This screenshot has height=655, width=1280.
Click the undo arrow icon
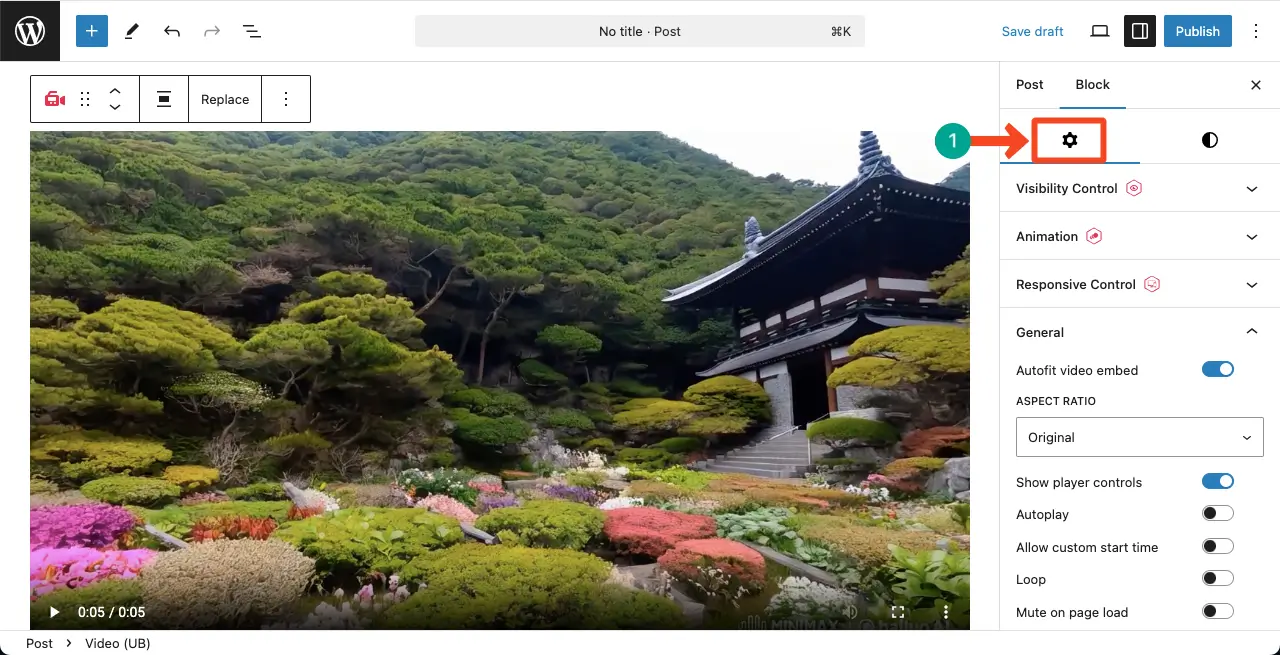tap(172, 31)
